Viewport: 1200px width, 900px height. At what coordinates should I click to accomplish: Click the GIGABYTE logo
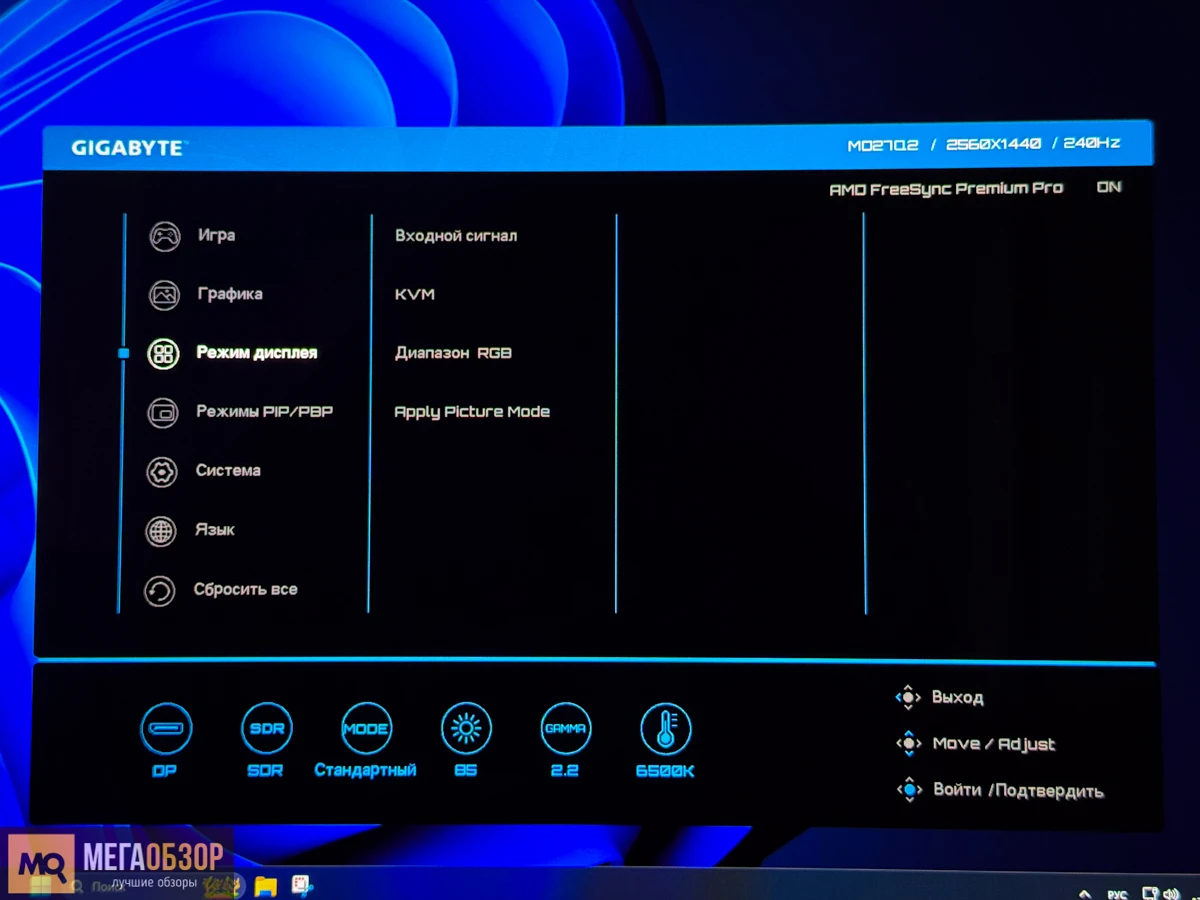pyautogui.click(x=128, y=148)
